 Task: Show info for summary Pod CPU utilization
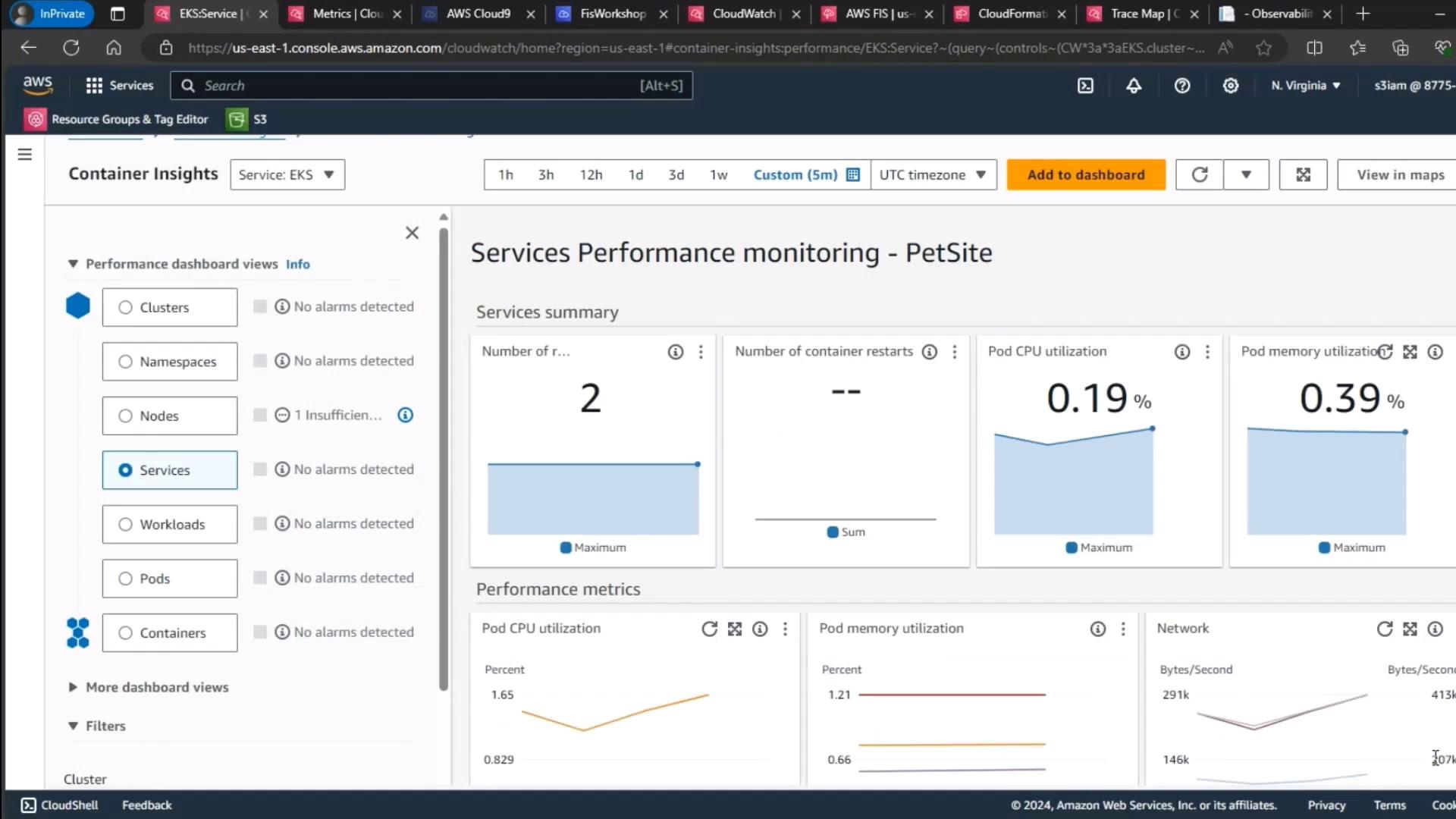(x=1182, y=352)
